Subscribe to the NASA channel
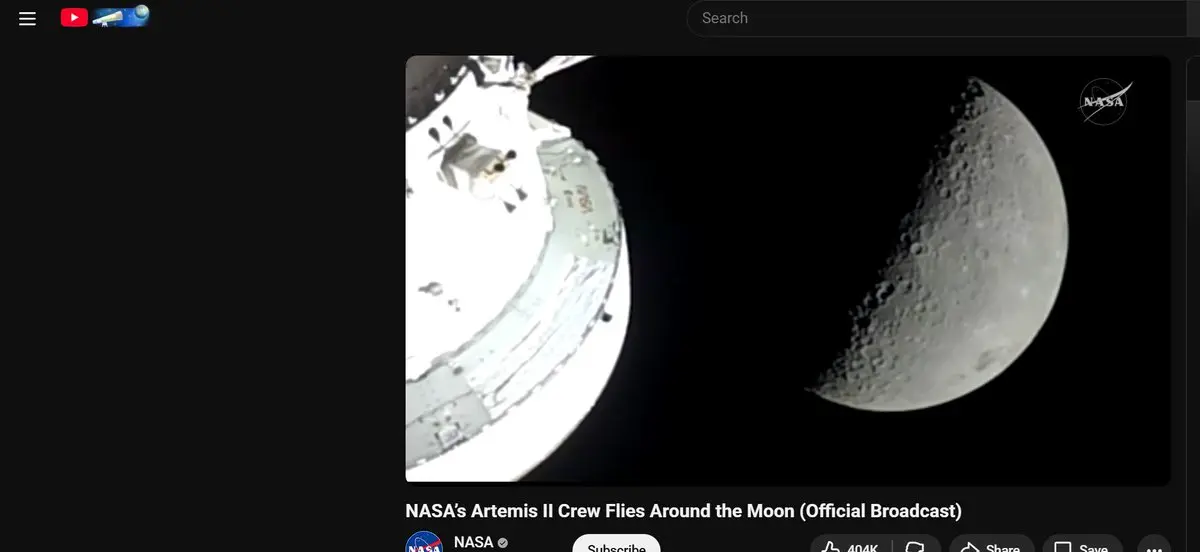1200x552 pixels. [x=616, y=543]
